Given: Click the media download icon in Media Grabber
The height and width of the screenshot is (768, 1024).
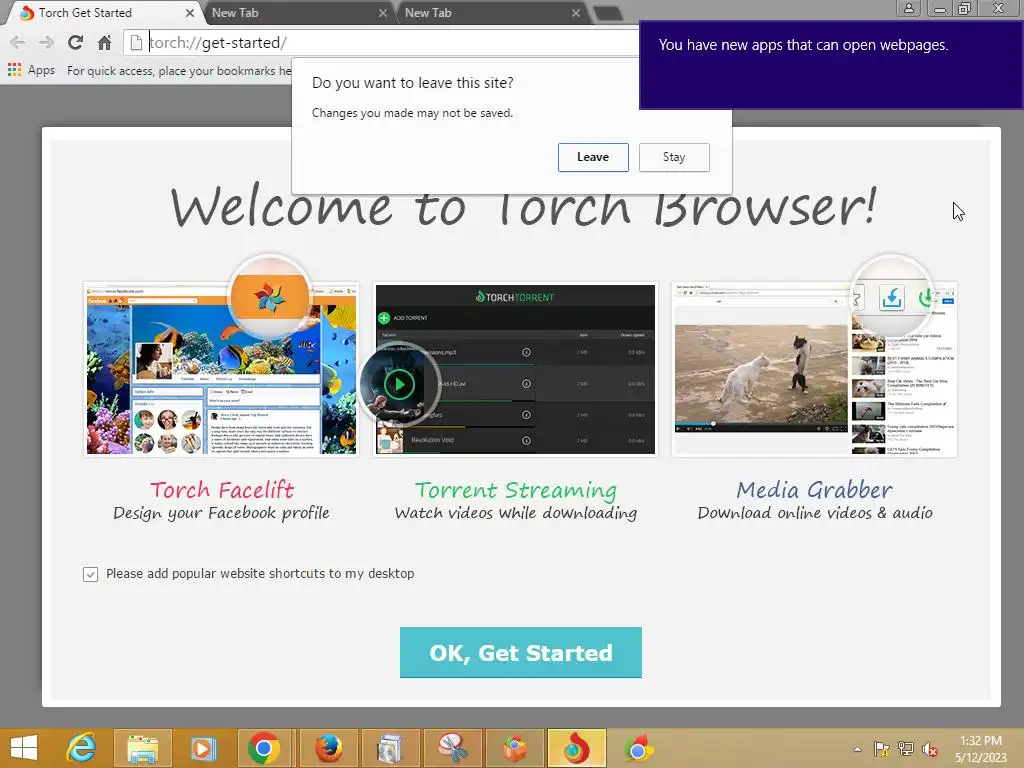Looking at the screenshot, I should [x=891, y=298].
